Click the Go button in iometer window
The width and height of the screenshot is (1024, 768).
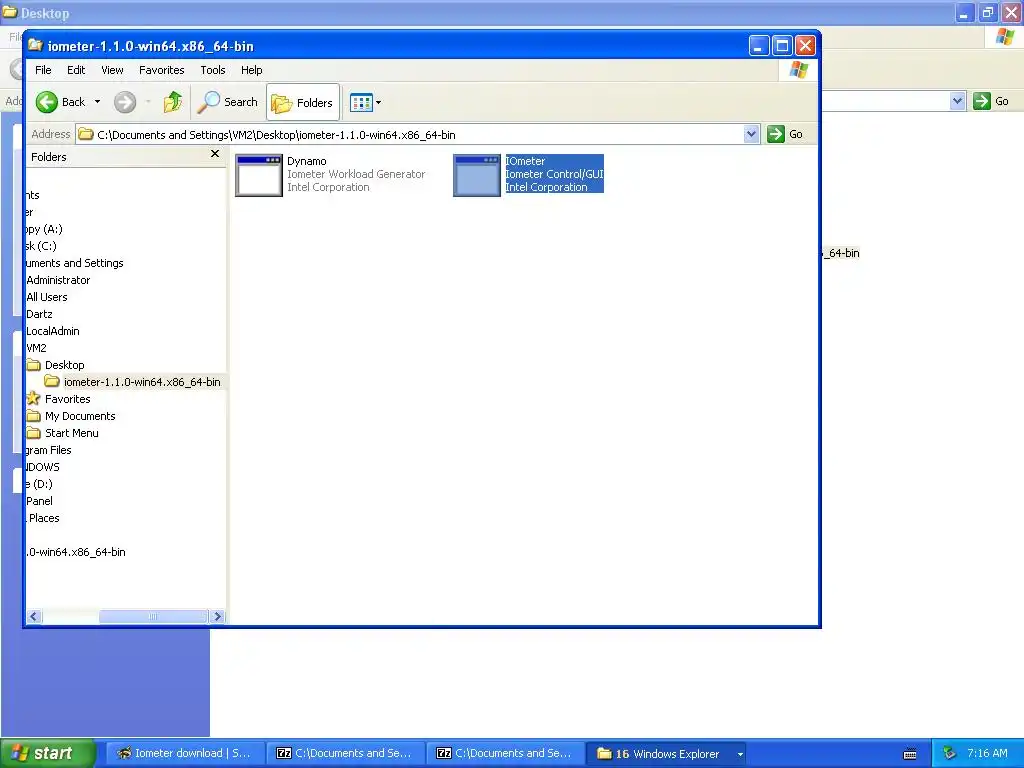[785, 134]
